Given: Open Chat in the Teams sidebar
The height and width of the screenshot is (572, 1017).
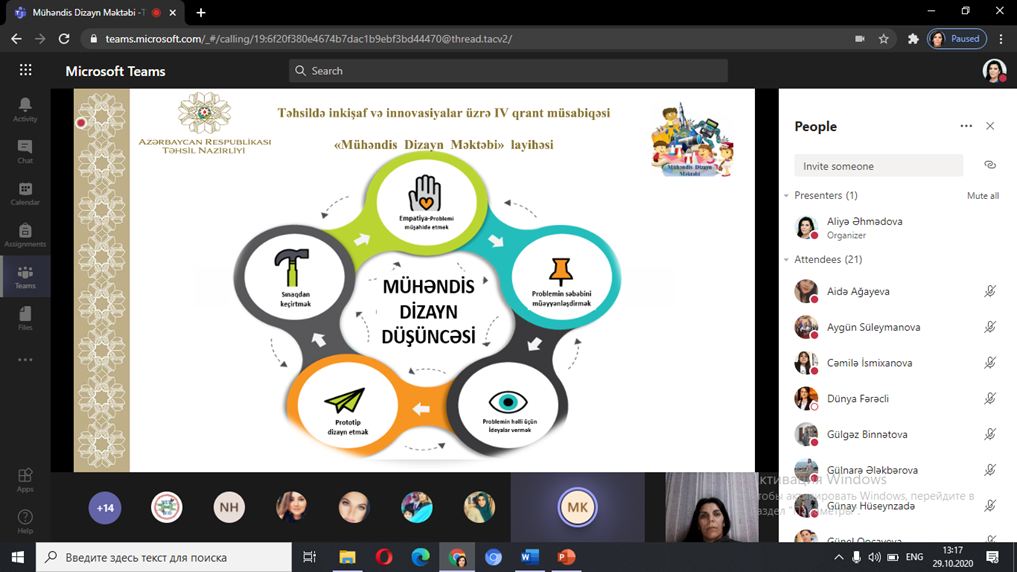Looking at the screenshot, I should (25, 152).
